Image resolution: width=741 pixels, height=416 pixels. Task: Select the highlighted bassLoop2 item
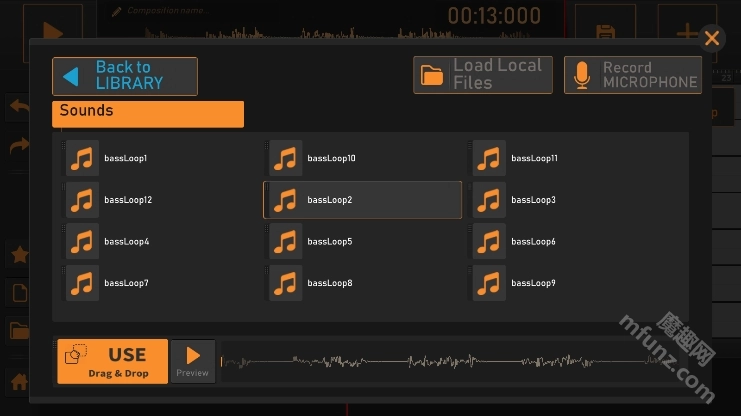362,200
